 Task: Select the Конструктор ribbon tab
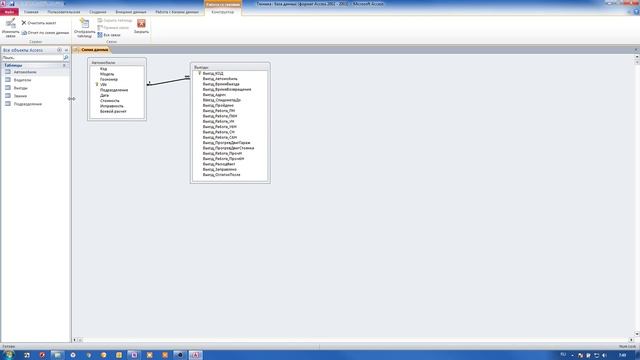point(223,12)
